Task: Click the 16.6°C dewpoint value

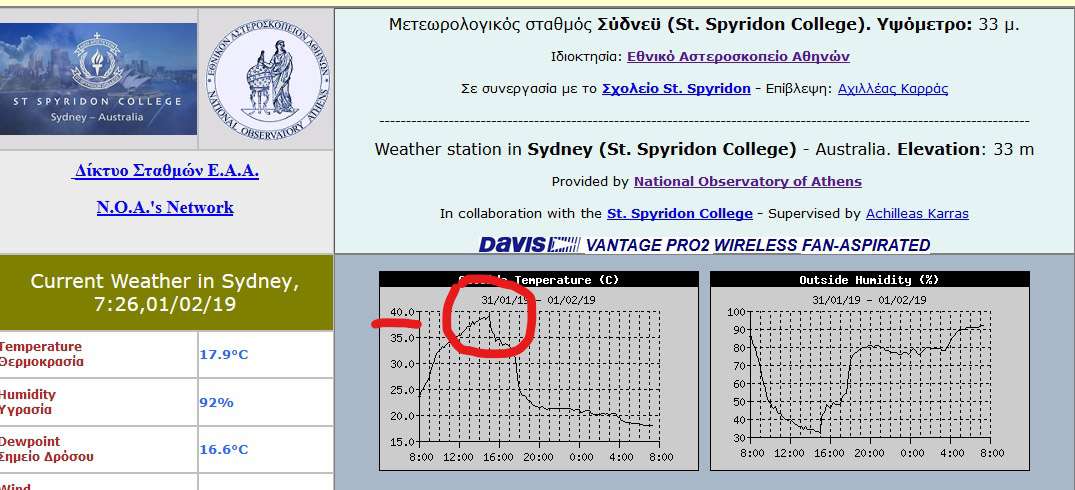Action: (224, 449)
